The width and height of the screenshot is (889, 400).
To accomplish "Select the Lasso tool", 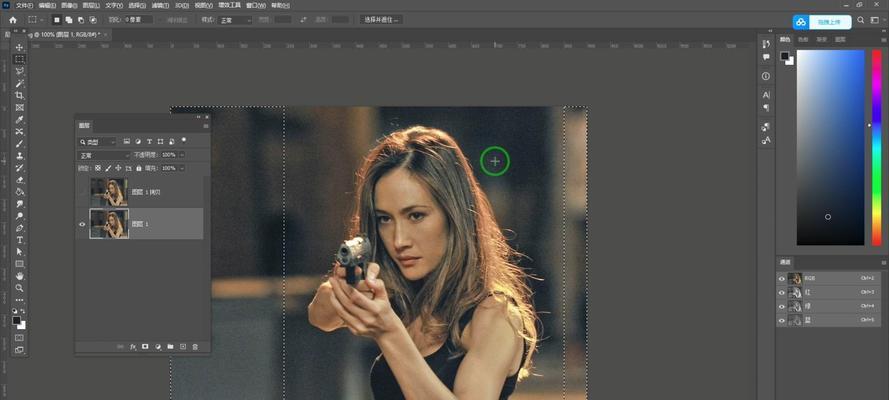I will [x=19, y=71].
